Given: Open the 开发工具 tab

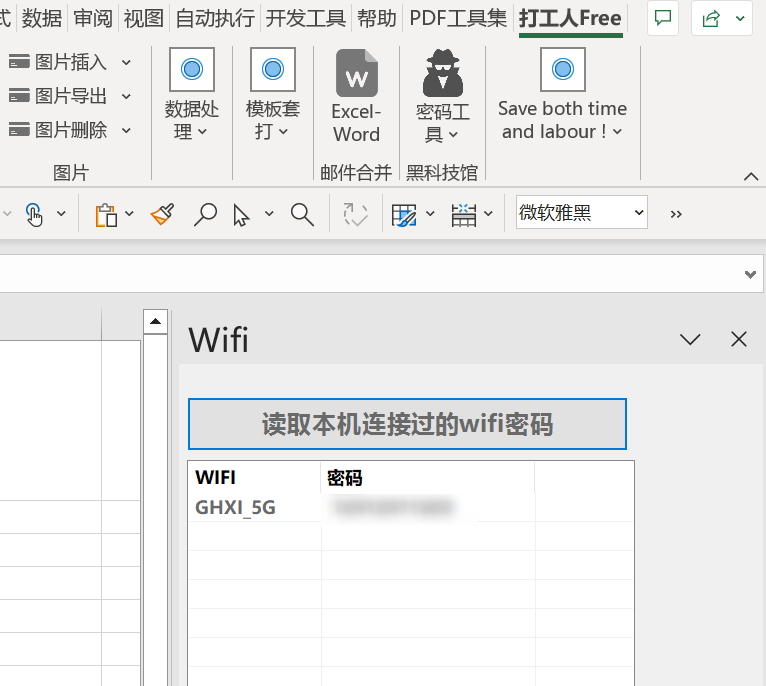Looking at the screenshot, I should [306, 18].
